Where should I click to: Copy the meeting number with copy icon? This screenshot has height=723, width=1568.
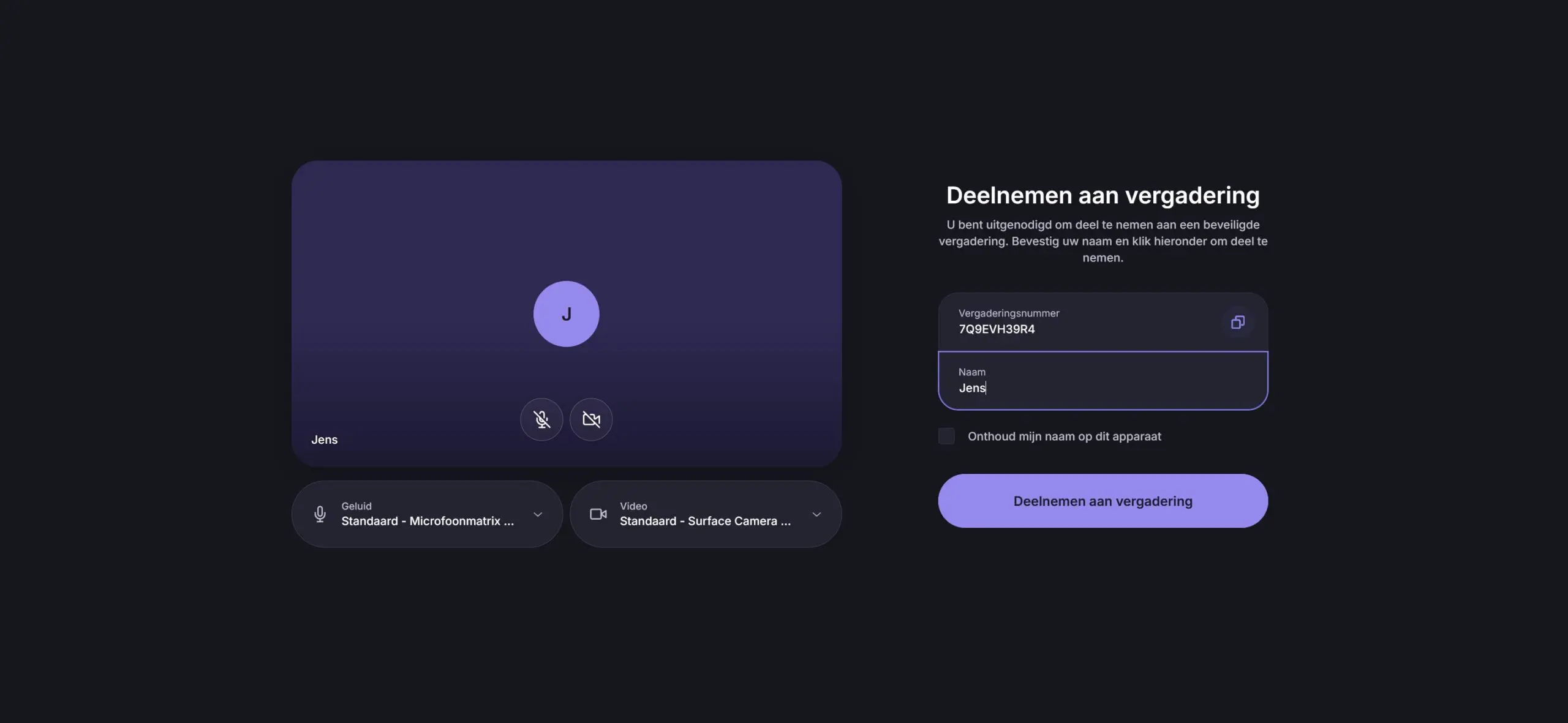point(1238,322)
